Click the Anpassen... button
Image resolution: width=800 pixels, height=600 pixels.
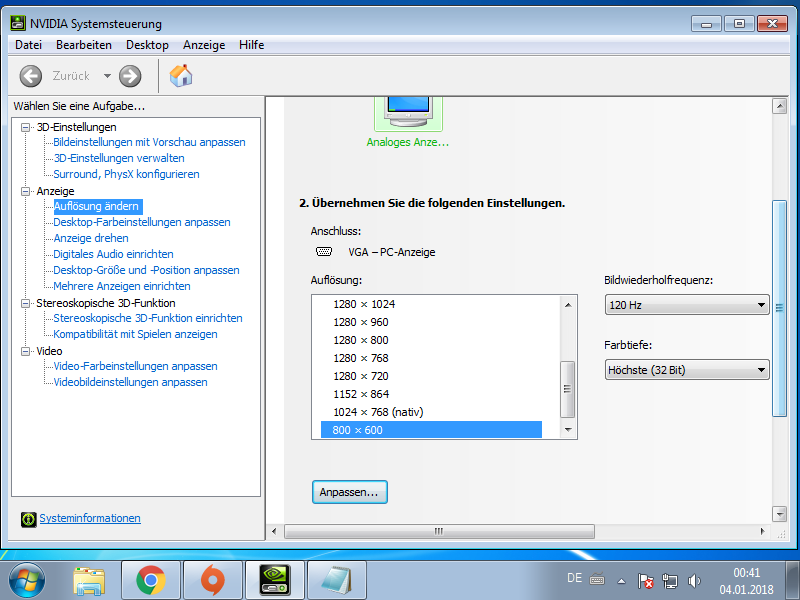(x=349, y=492)
